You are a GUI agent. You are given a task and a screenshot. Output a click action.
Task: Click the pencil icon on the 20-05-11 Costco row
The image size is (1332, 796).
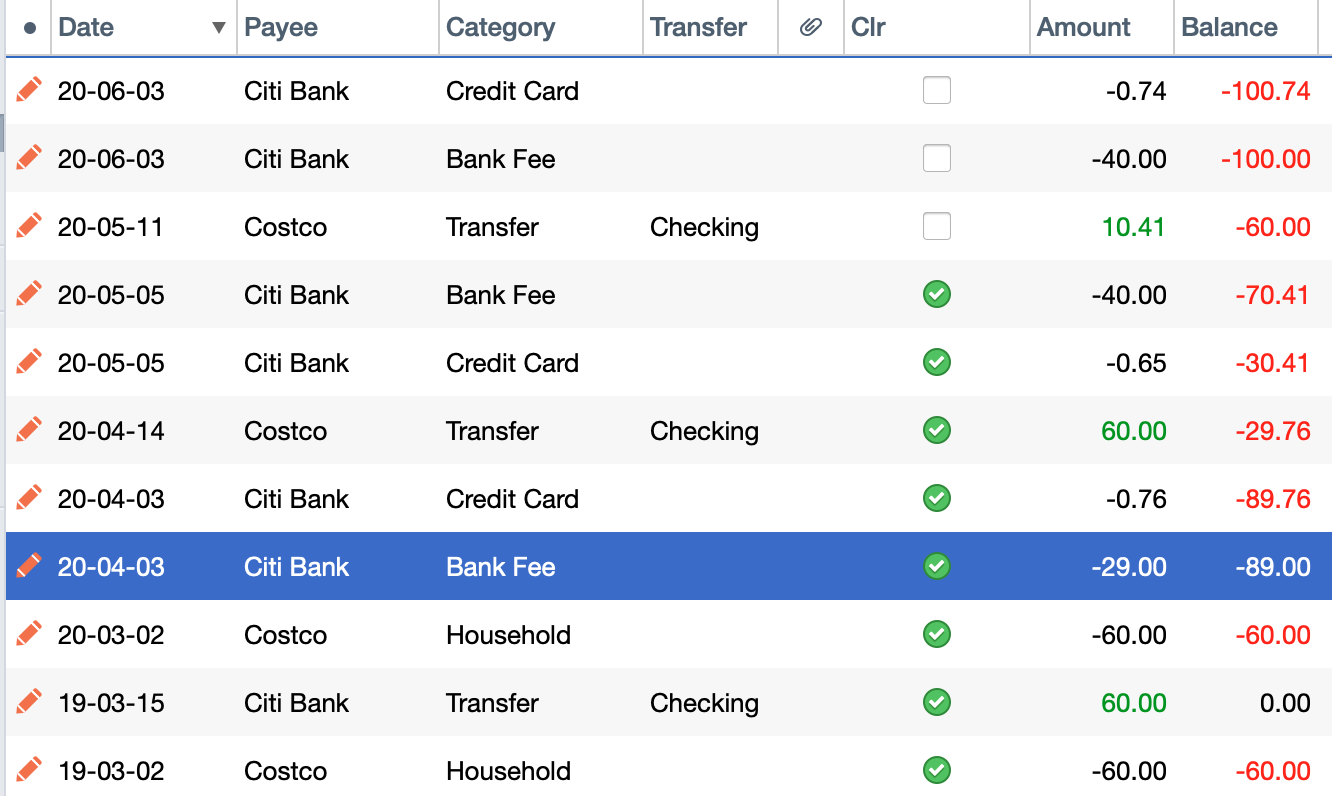(29, 227)
